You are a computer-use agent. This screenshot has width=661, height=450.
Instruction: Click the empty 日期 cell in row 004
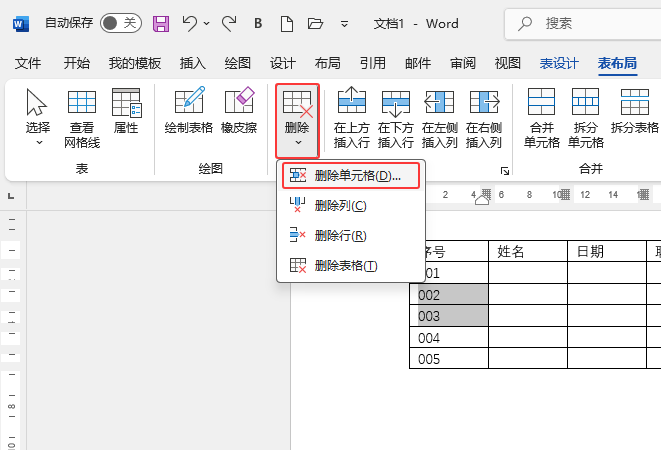607,337
